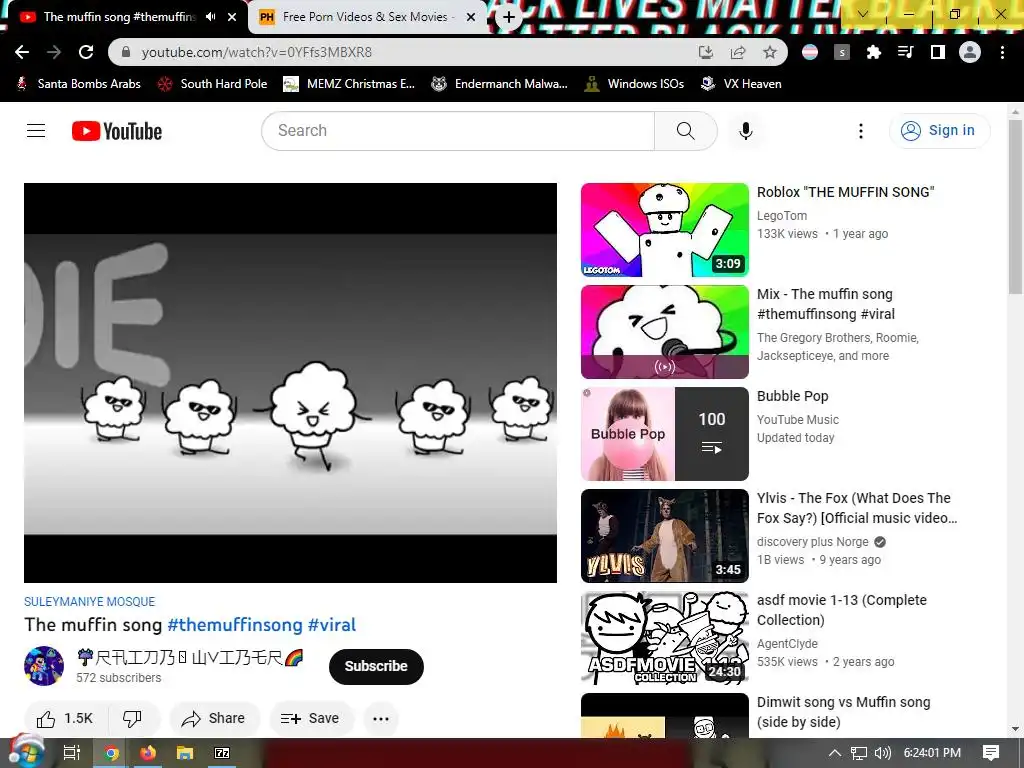Screen dimensions: 1024x768
Task: Toggle the Chrome side panel icon
Action: (x=938, y=52)
